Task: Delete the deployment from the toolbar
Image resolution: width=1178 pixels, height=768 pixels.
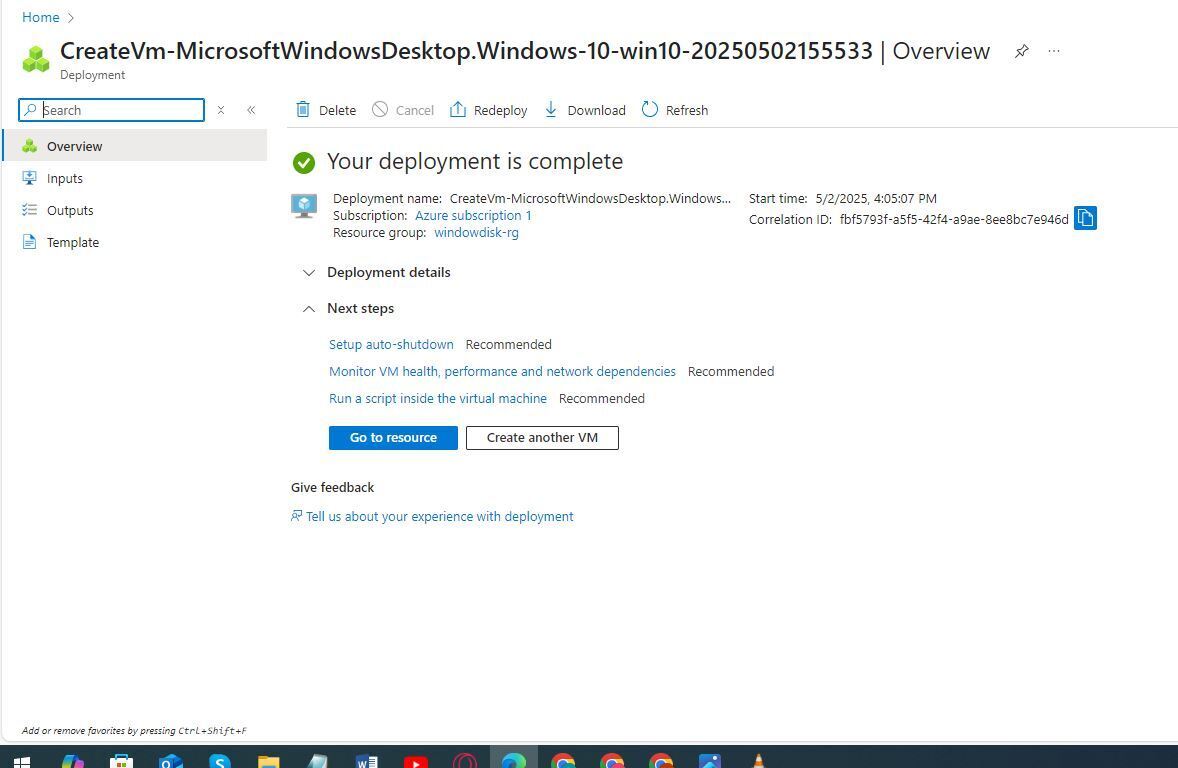Action: pyautogui.click(x=326, y=110)
